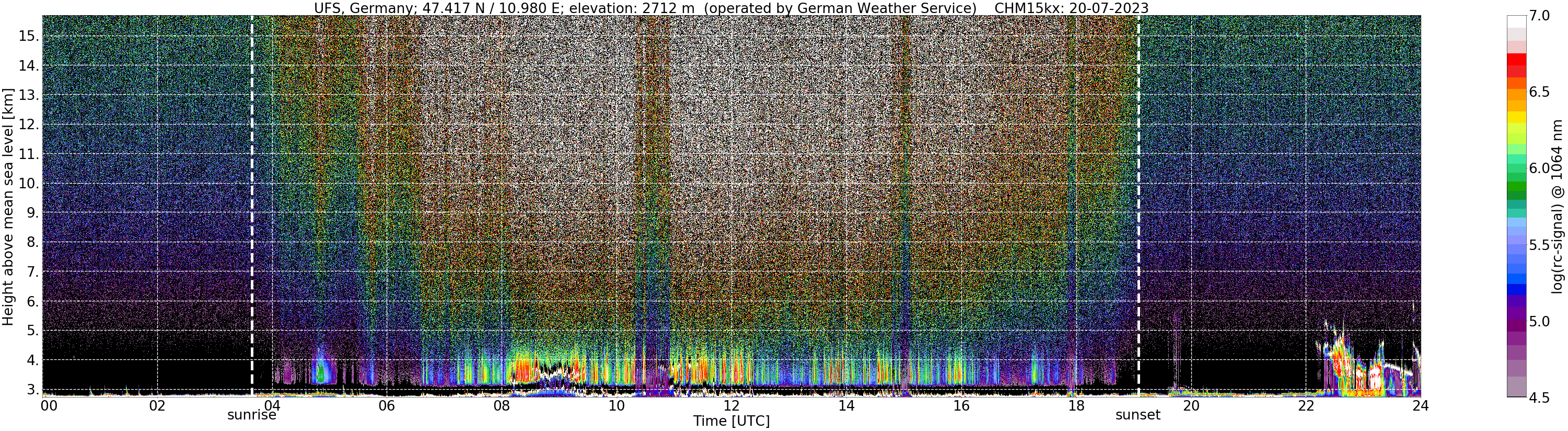Click the UFS, Germany plot title
Image resolution: width=1568 pixels, height=431 pixels.
[x=731, y=8]
